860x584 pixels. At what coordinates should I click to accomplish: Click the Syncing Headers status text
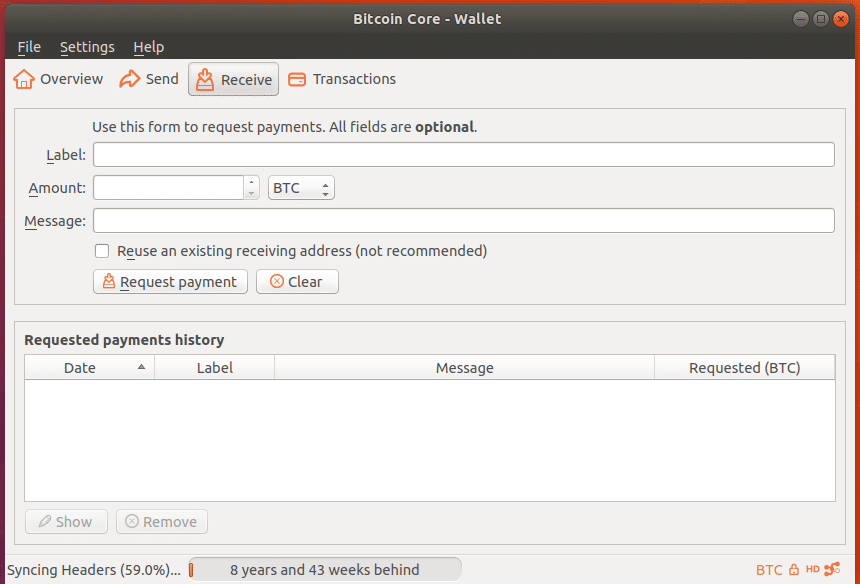click(94, 570)
